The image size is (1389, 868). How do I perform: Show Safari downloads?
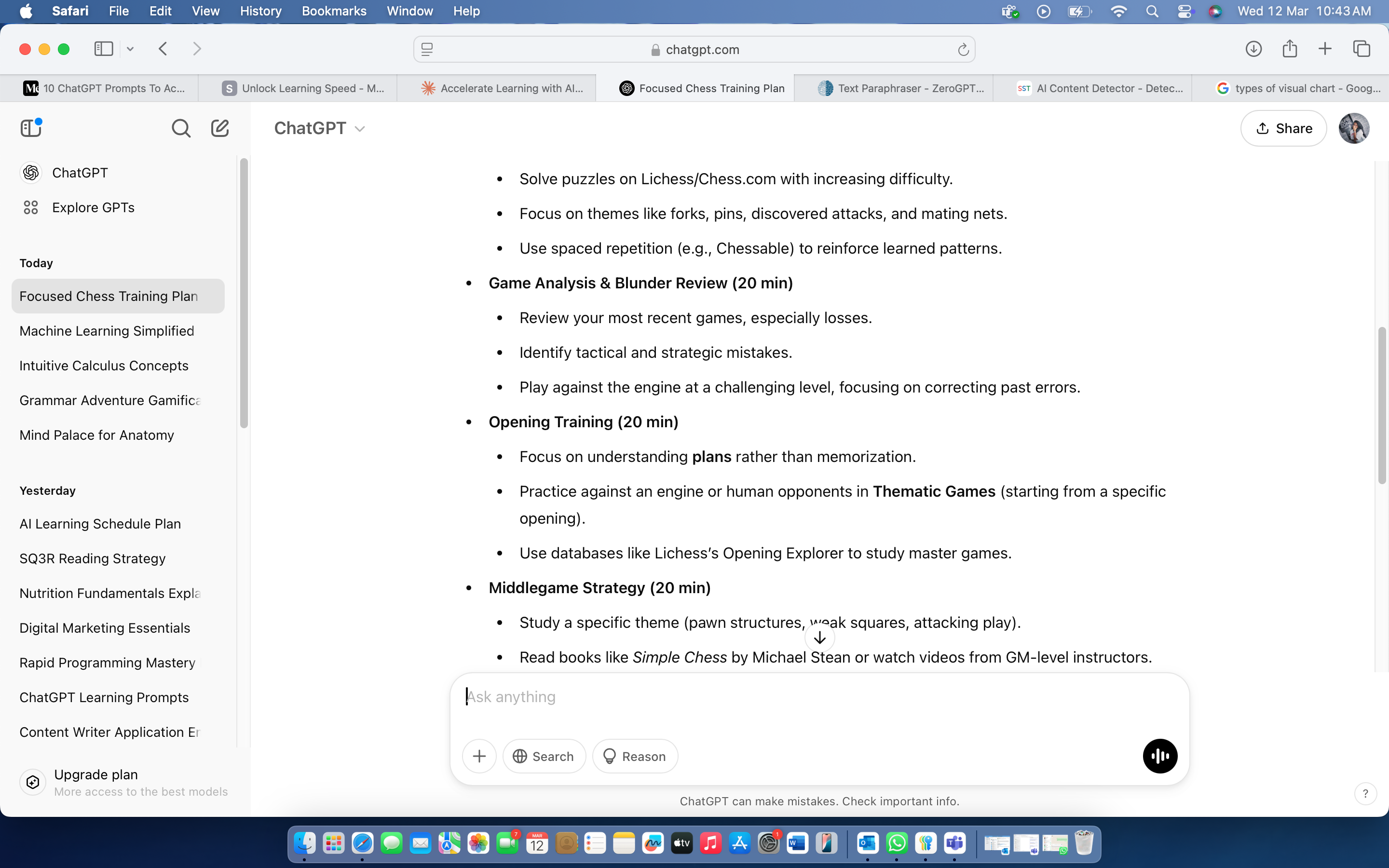pos(1253,49)
